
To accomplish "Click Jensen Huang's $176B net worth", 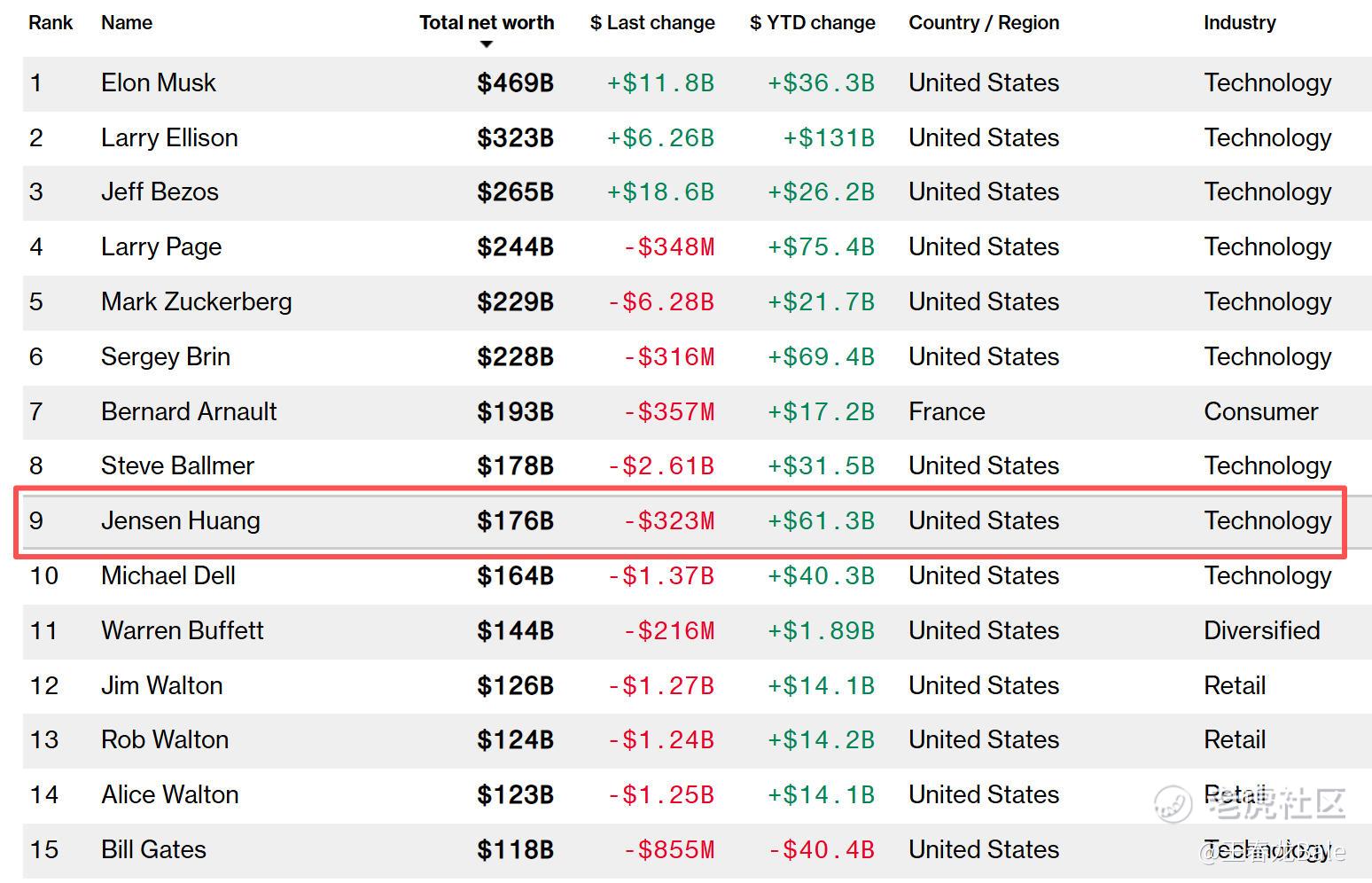I will click(515, 521).
